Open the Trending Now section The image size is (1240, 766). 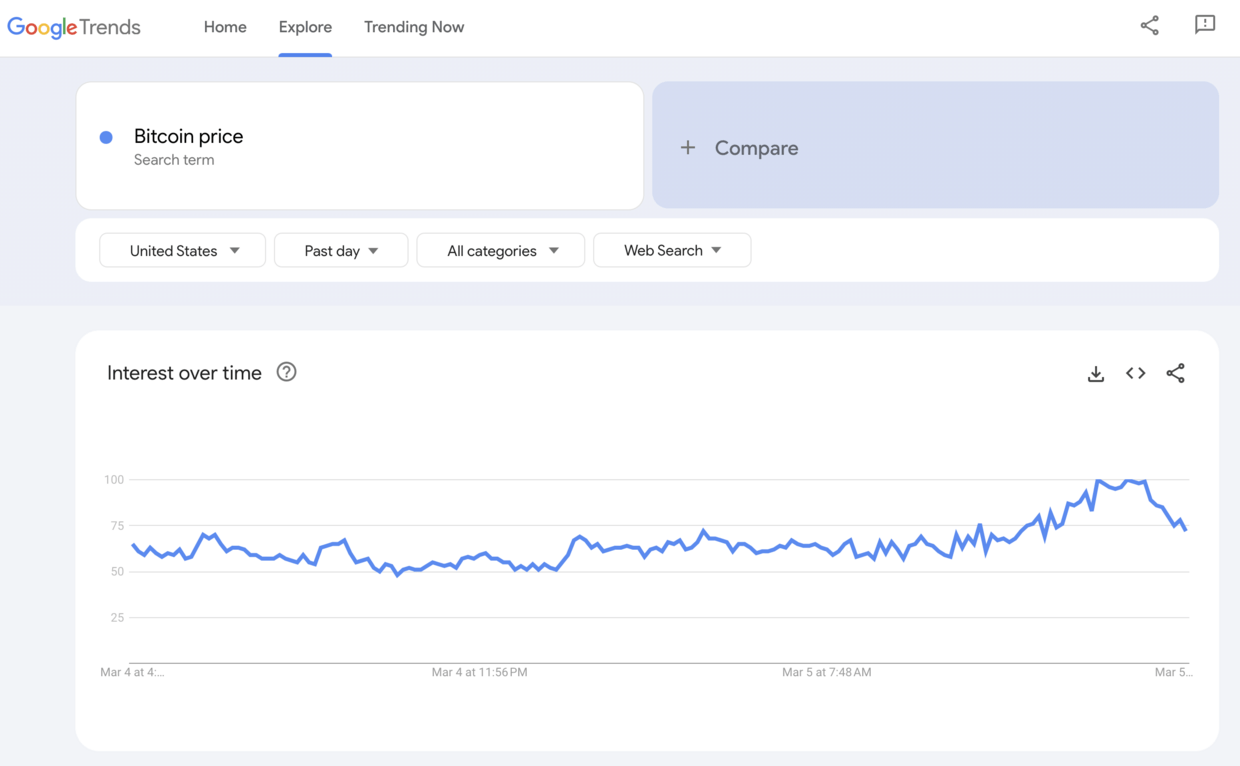[x=414, y=27]
